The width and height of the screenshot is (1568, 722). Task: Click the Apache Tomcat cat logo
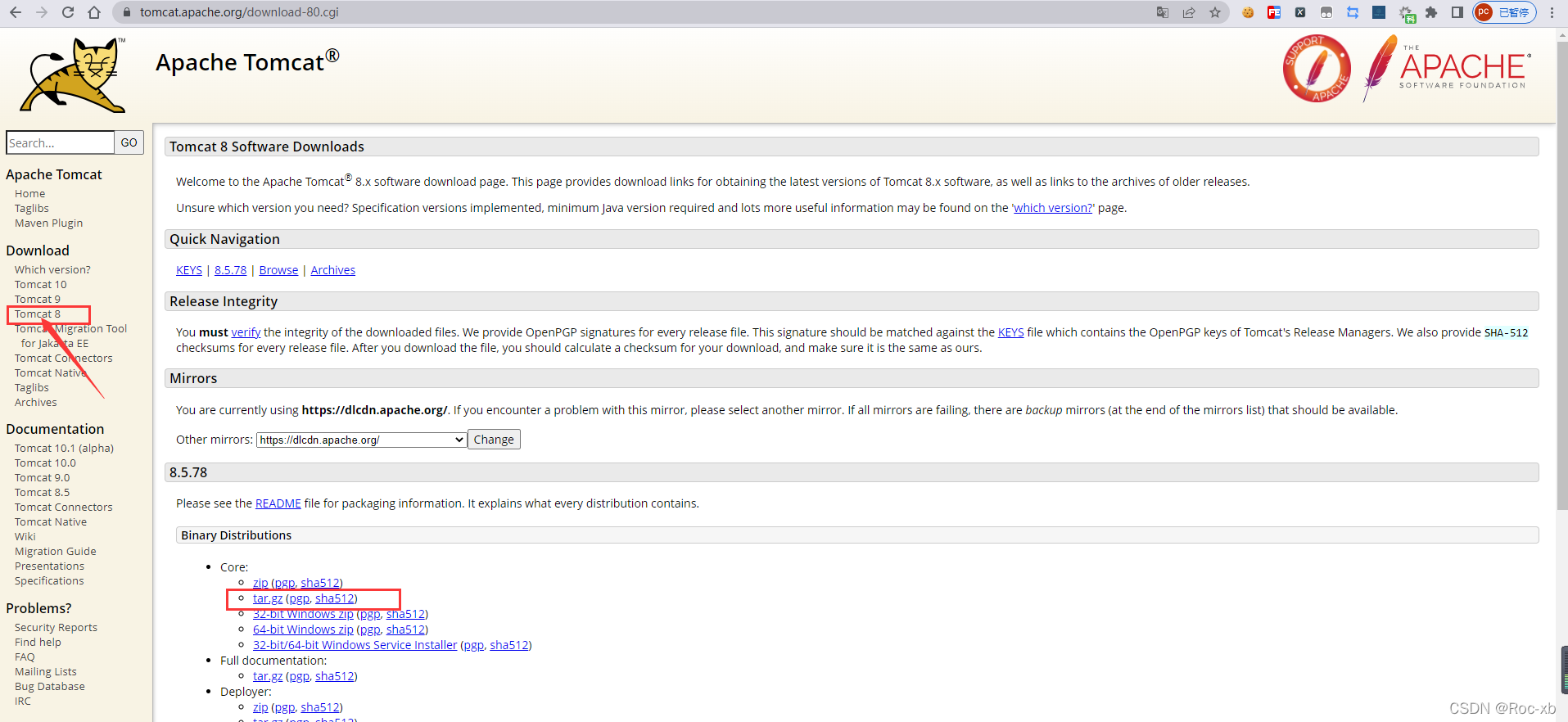[x=74, y=74]
